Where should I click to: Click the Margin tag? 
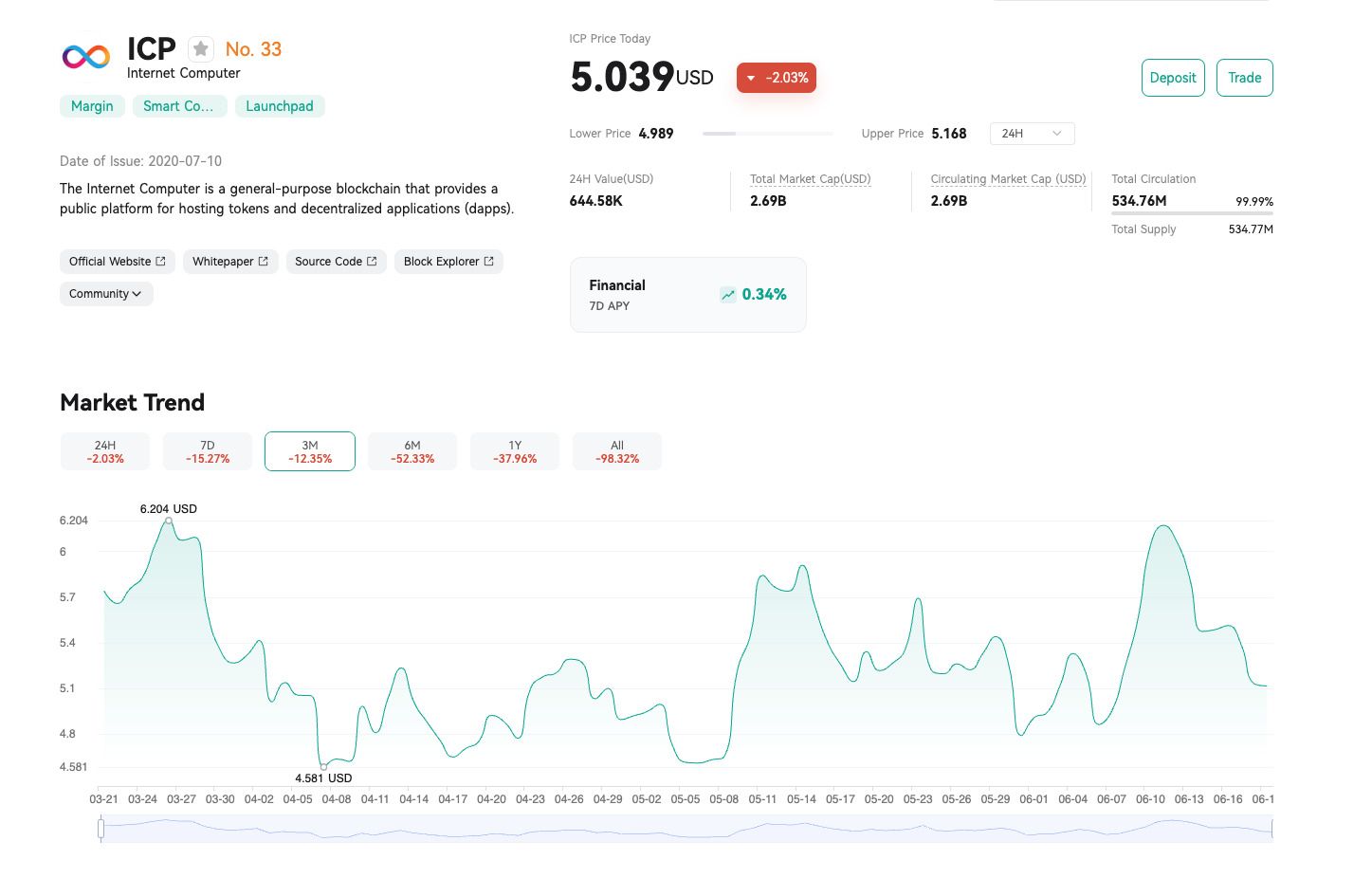click(x=92, y=106)
